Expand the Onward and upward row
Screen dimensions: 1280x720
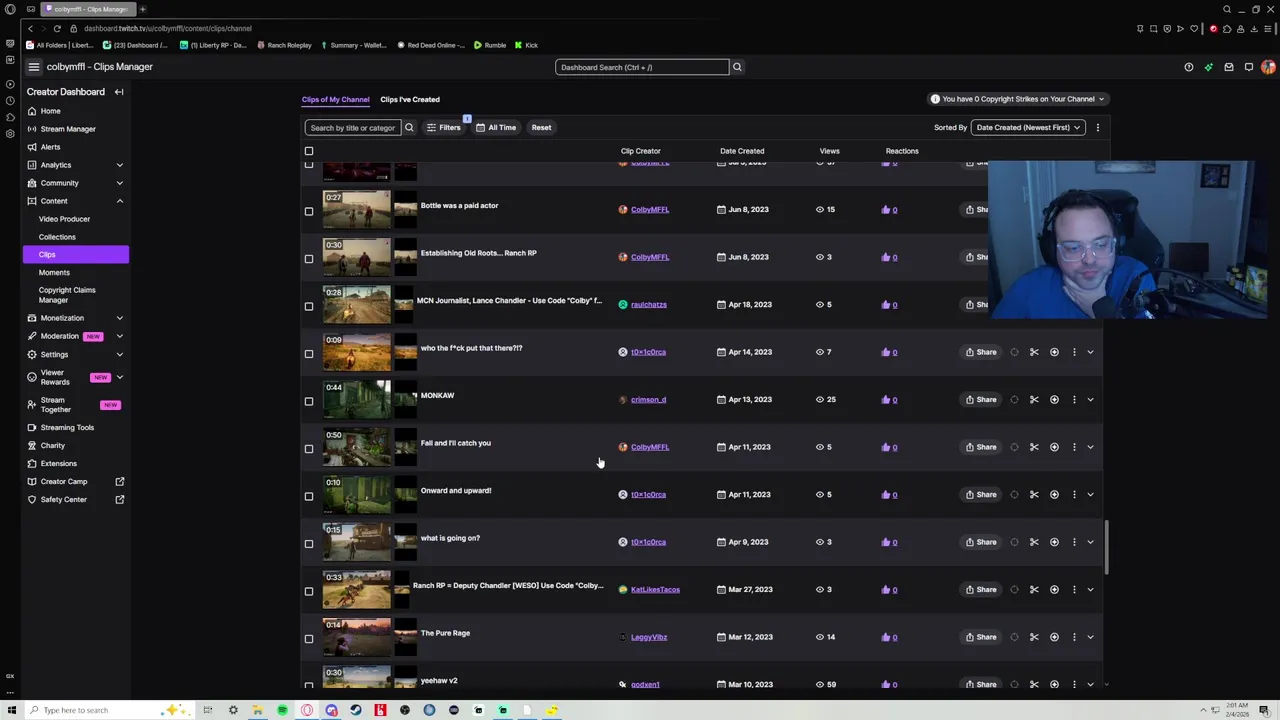coord(1090,494)
